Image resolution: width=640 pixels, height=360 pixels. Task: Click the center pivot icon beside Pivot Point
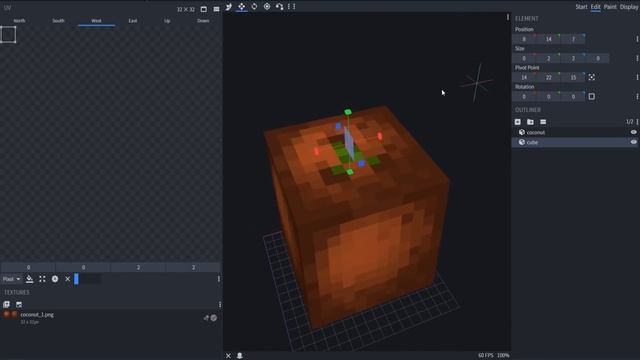pos(591,77)
